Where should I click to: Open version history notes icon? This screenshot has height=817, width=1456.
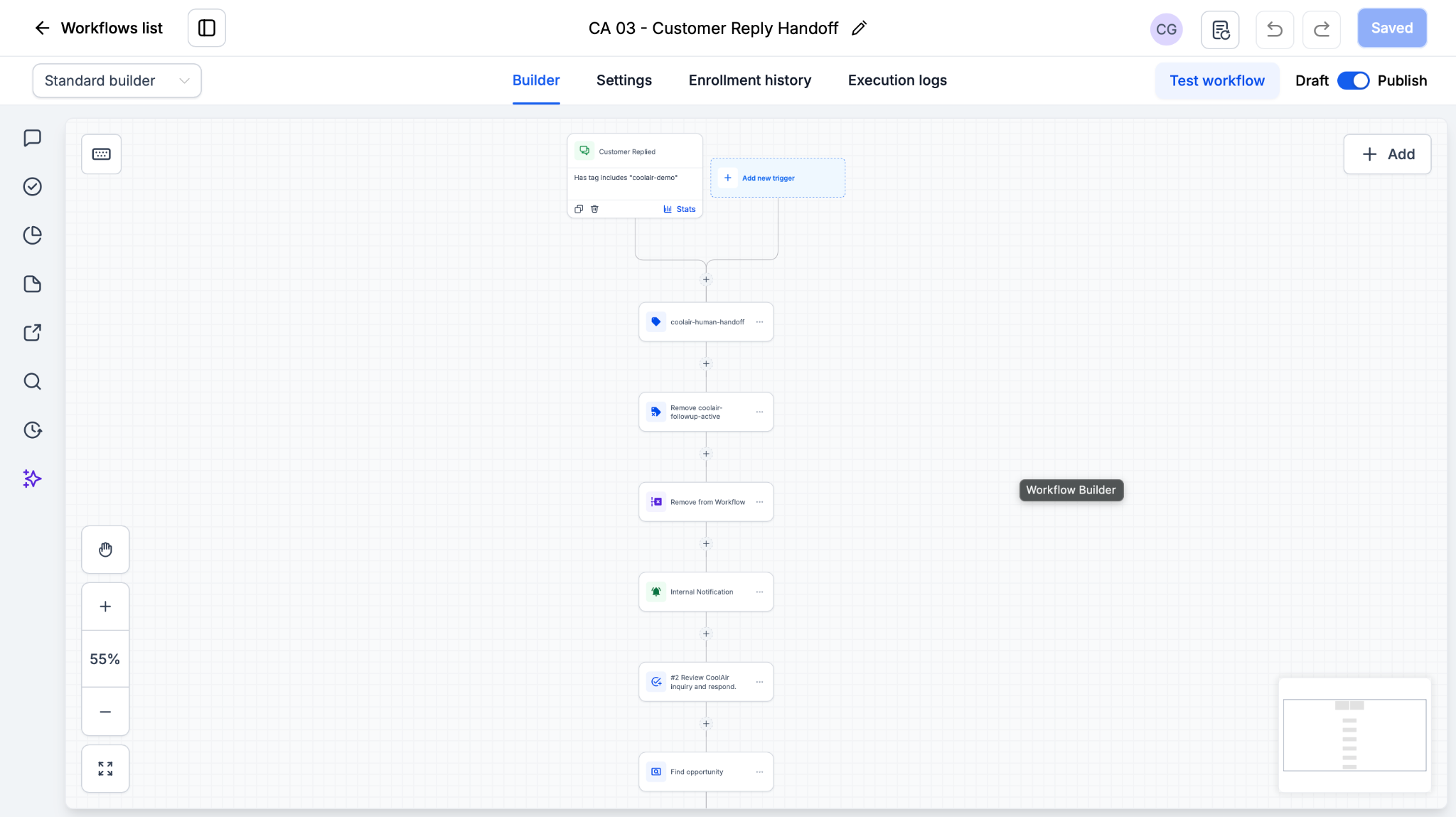tap(1220, 29)
